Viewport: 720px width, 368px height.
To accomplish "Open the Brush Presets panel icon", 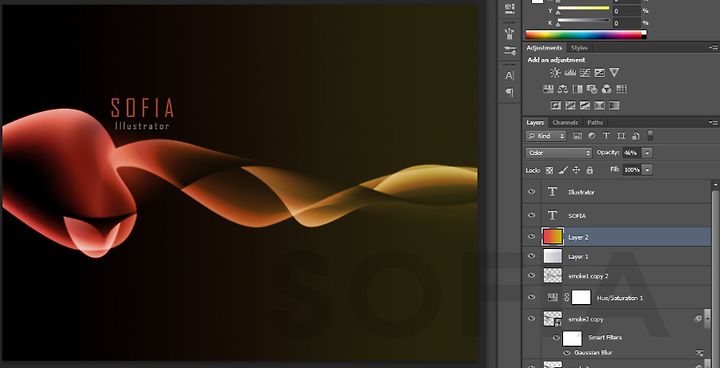I will click(x=510, y=34).
